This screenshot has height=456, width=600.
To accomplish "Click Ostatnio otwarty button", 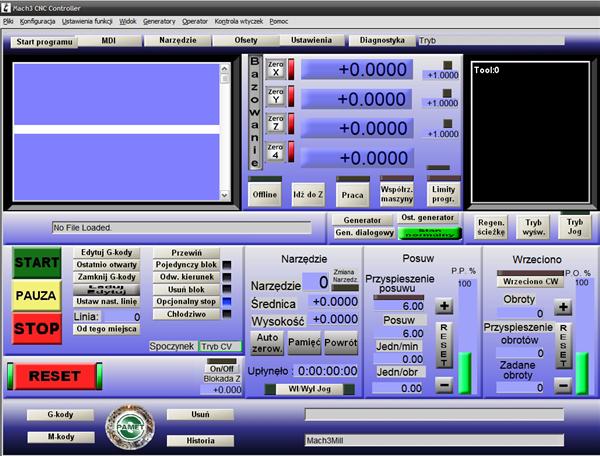I will [106, 264].
